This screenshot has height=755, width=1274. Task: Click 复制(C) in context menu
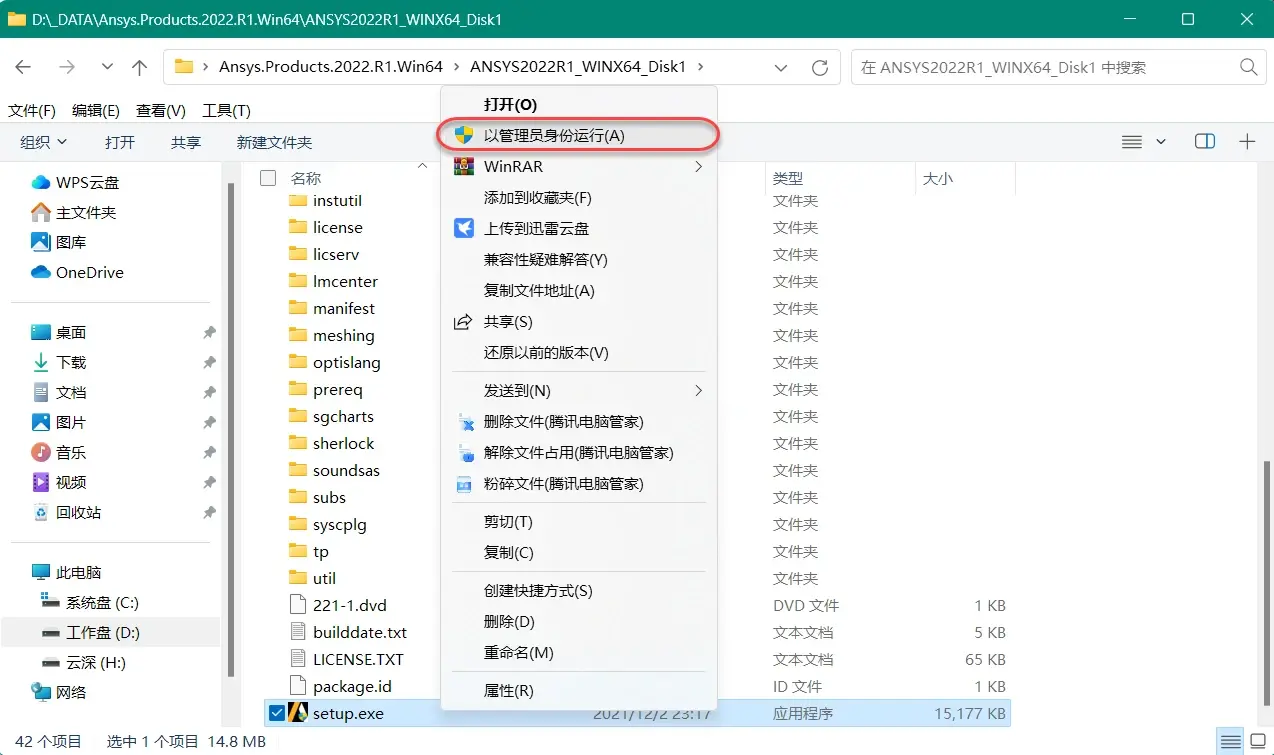tap(578, 552)
